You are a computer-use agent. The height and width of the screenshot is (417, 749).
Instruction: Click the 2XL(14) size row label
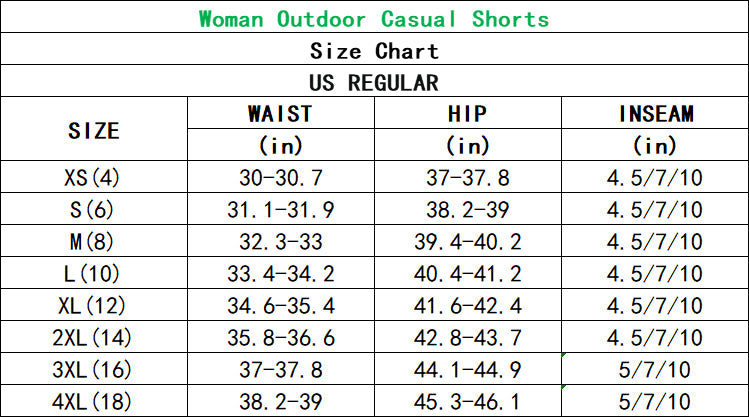92,338
